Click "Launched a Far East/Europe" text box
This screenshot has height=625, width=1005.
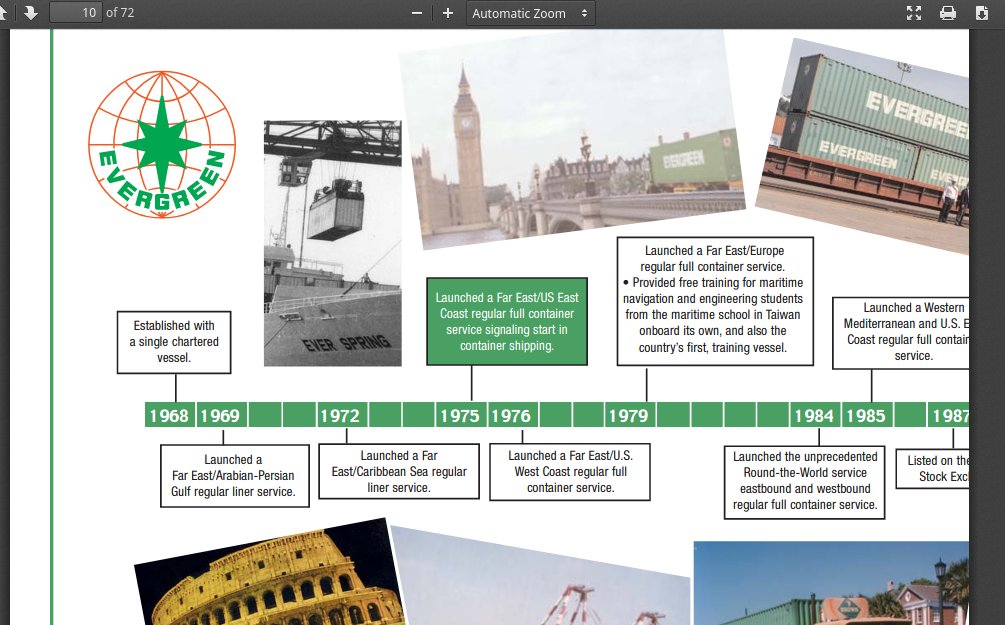pos(715,301)
